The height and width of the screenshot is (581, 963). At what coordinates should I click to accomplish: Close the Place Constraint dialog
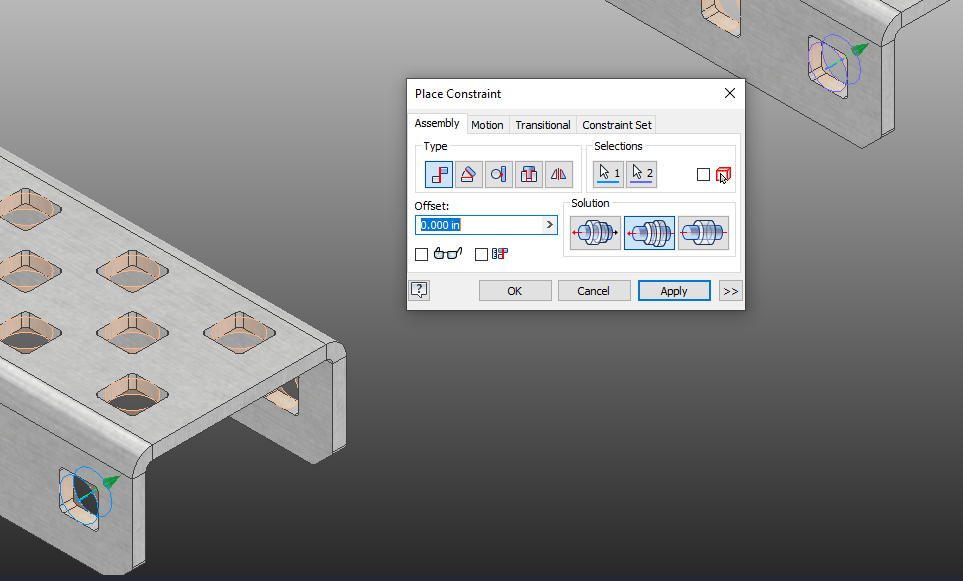click(x=730, y=93)
